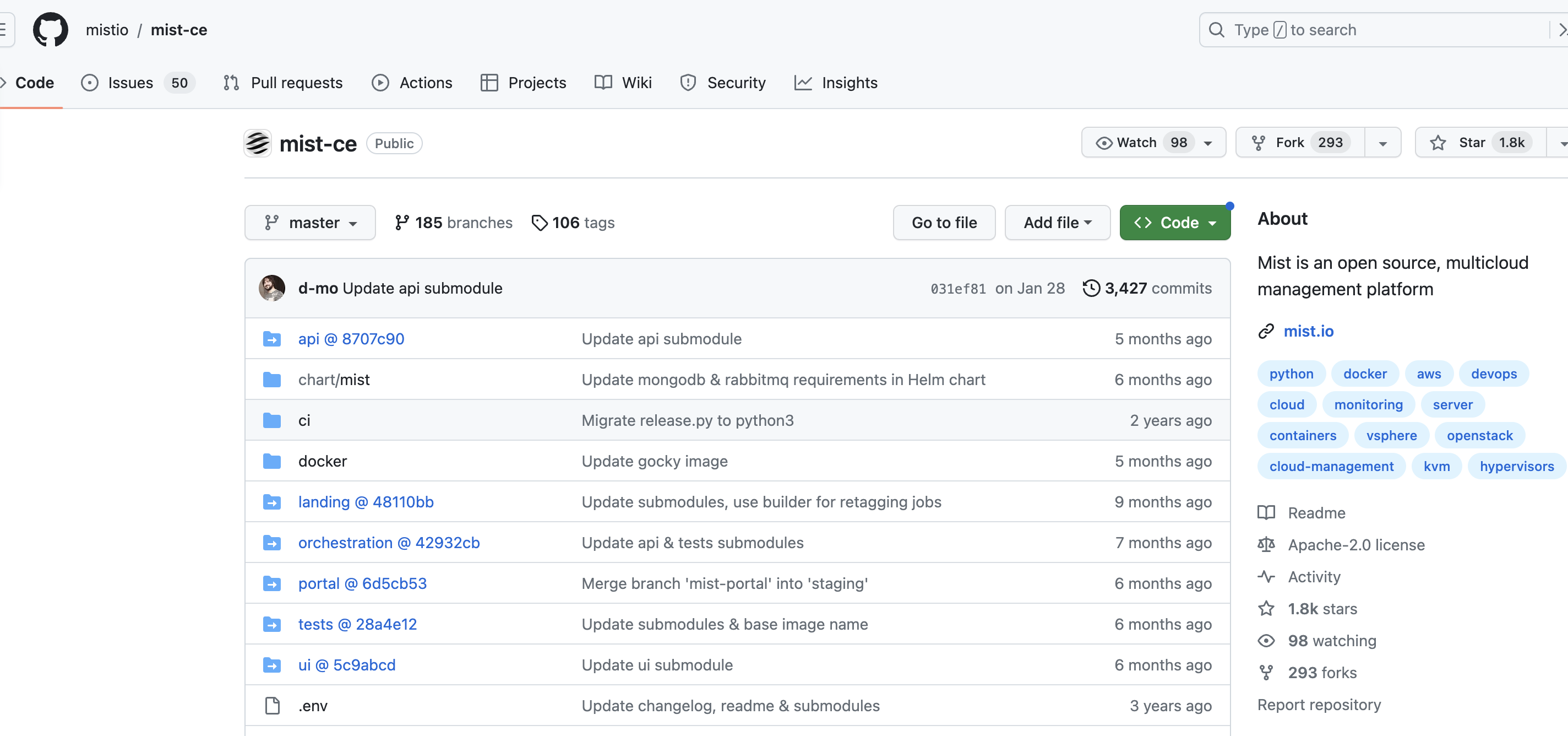Click the .env file icon
1568x736 pixels.
[x=271, y=706]
